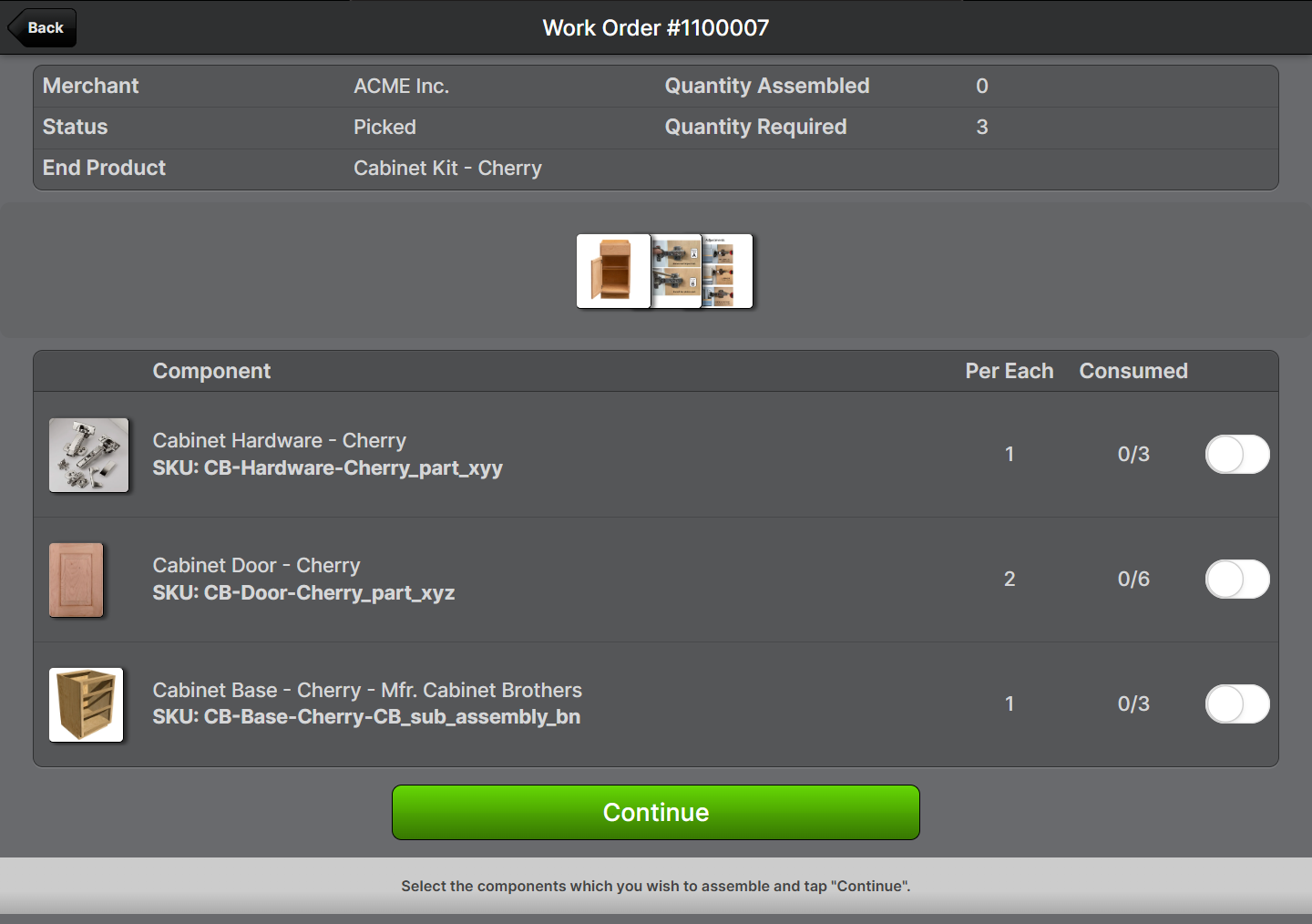Open the cabinet base sub-assembly thumbnail

tap(86, 704)
